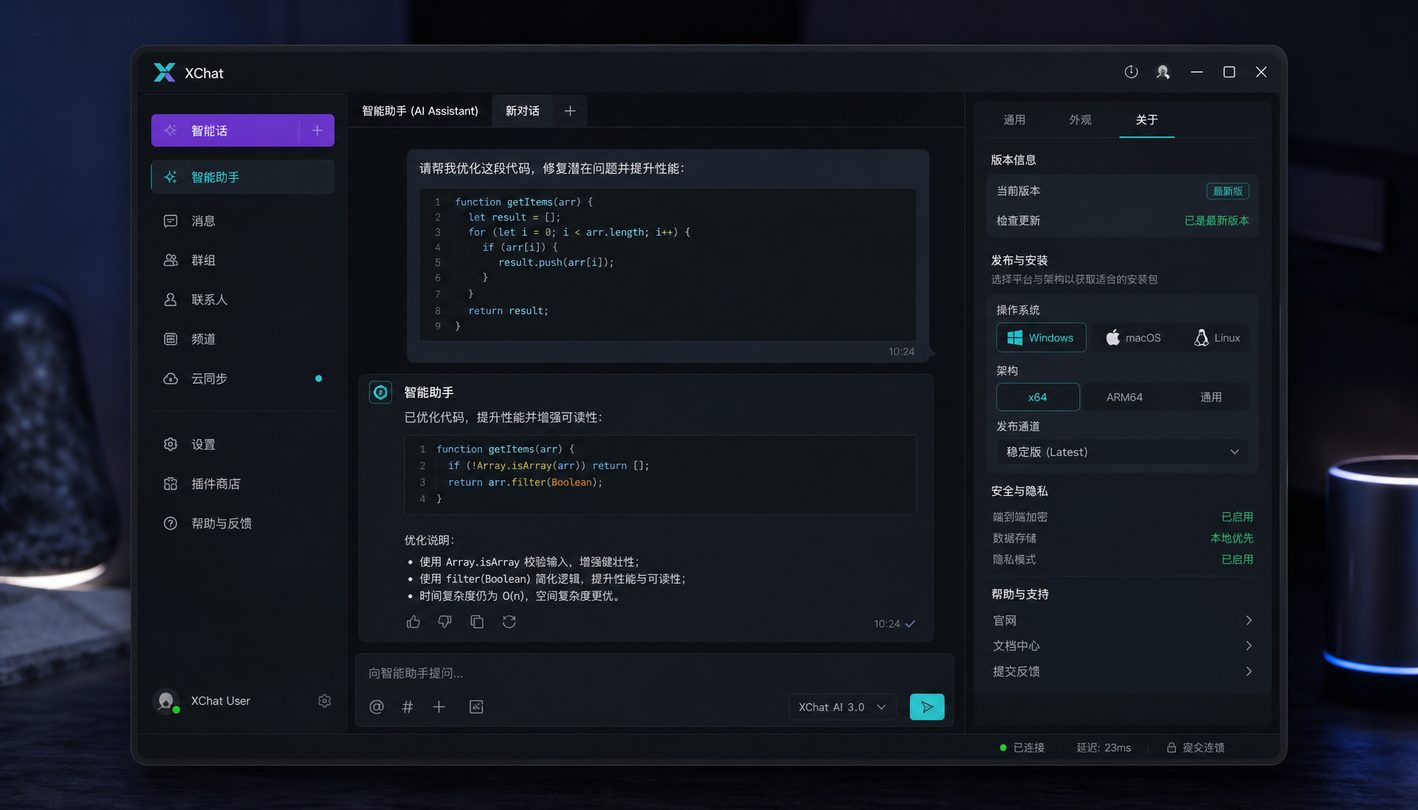
Task: Select ARM64 architecture option
Action: tap(1124, 397)
